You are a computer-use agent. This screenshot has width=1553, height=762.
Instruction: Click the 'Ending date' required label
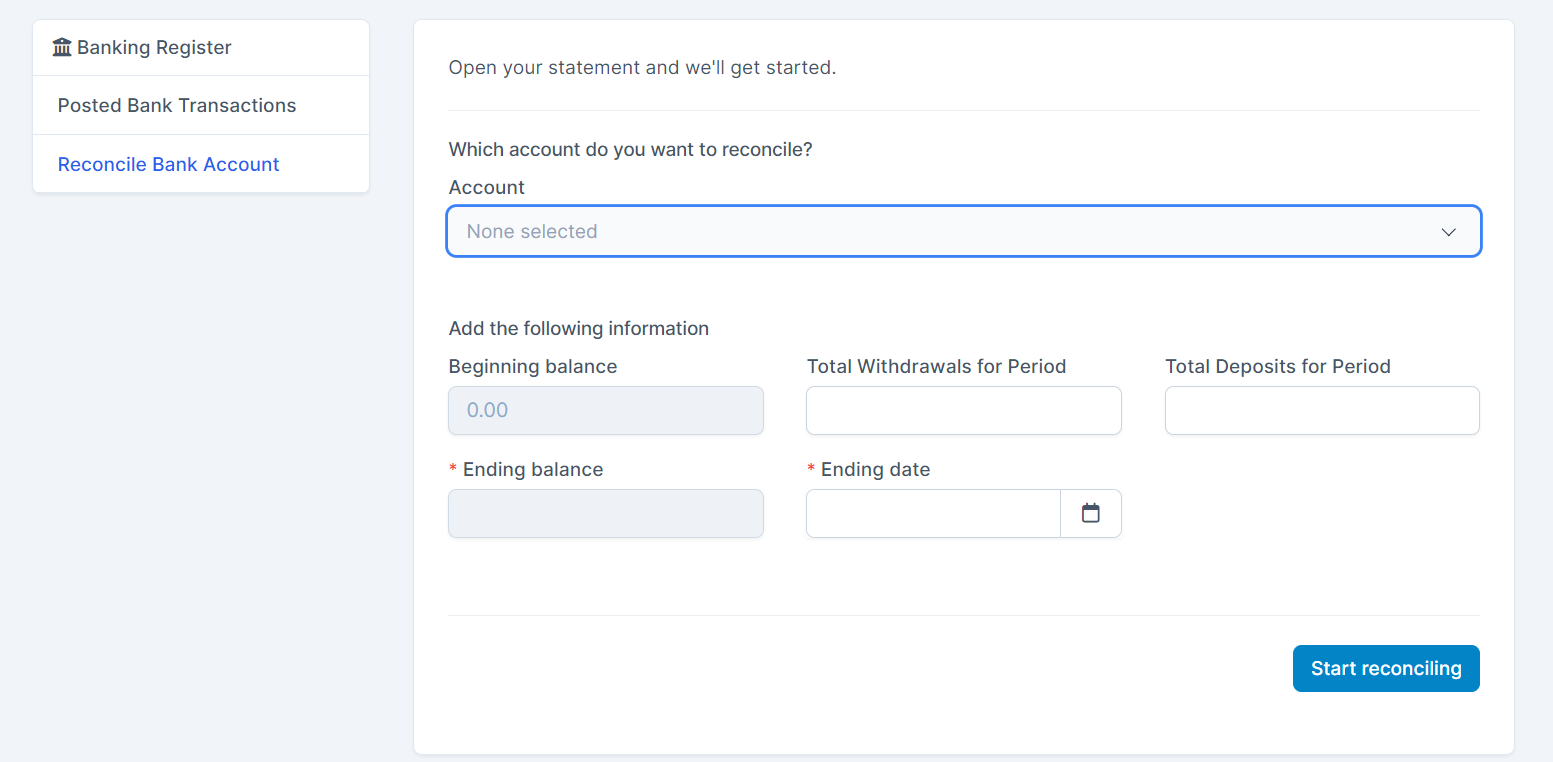tap(875, 469)
